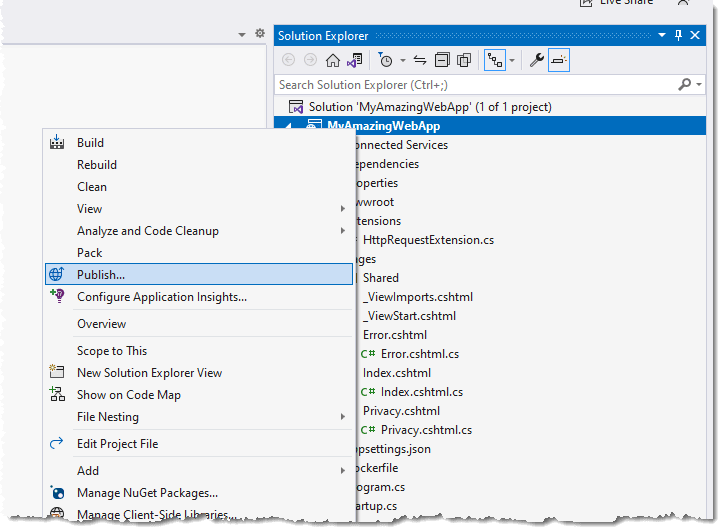Click C# icon beside Error.cshtml.cs
Image resolution: width=723 pixels, height=532 pixels.
tap(368, 354)
